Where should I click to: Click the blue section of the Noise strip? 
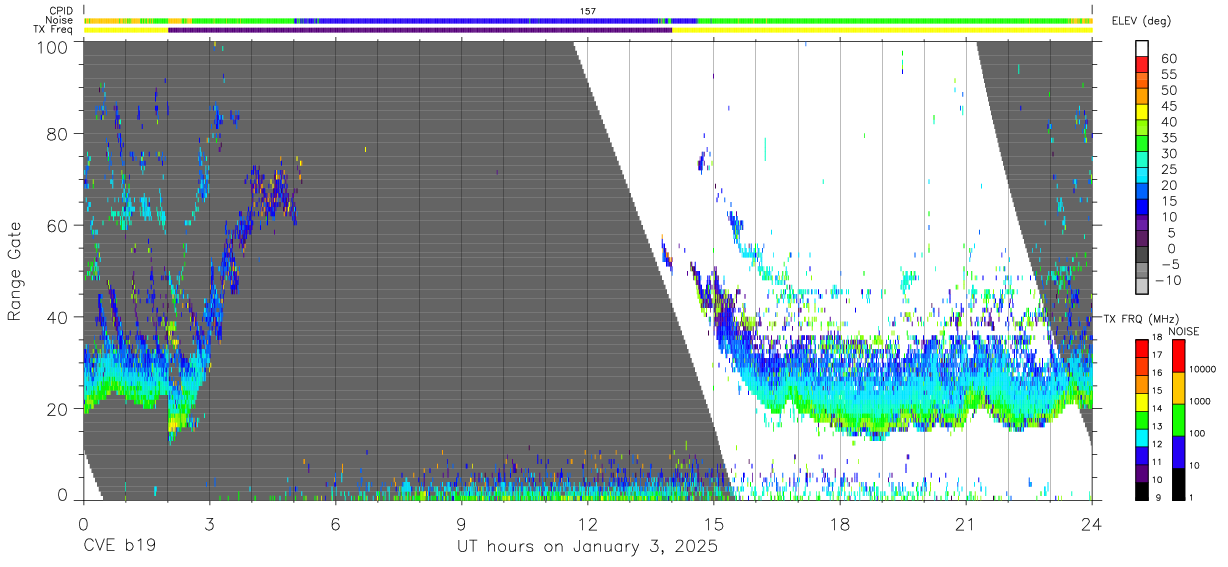click(495, 20)
